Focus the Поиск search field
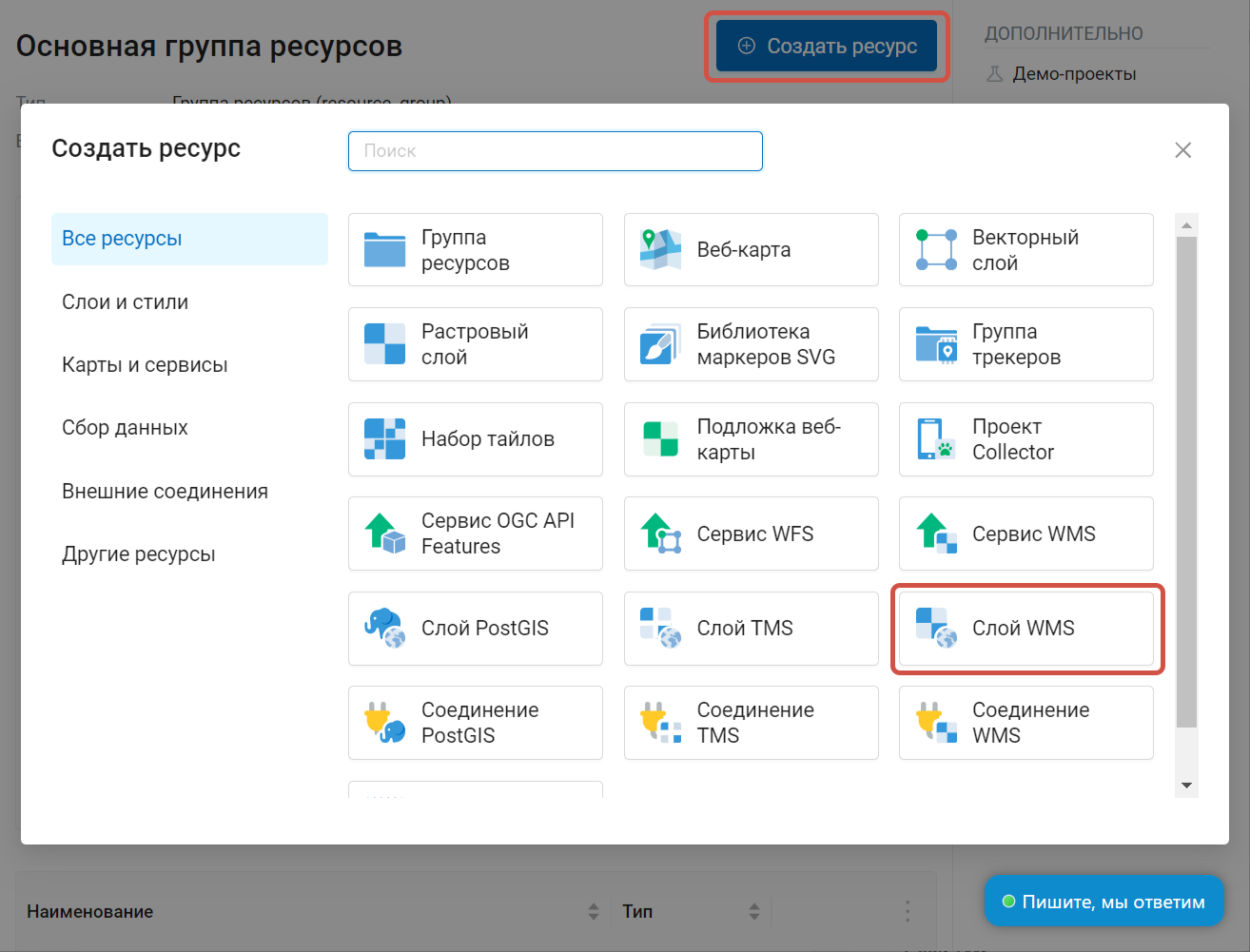 pyautogui.click(x=556, y=151)
